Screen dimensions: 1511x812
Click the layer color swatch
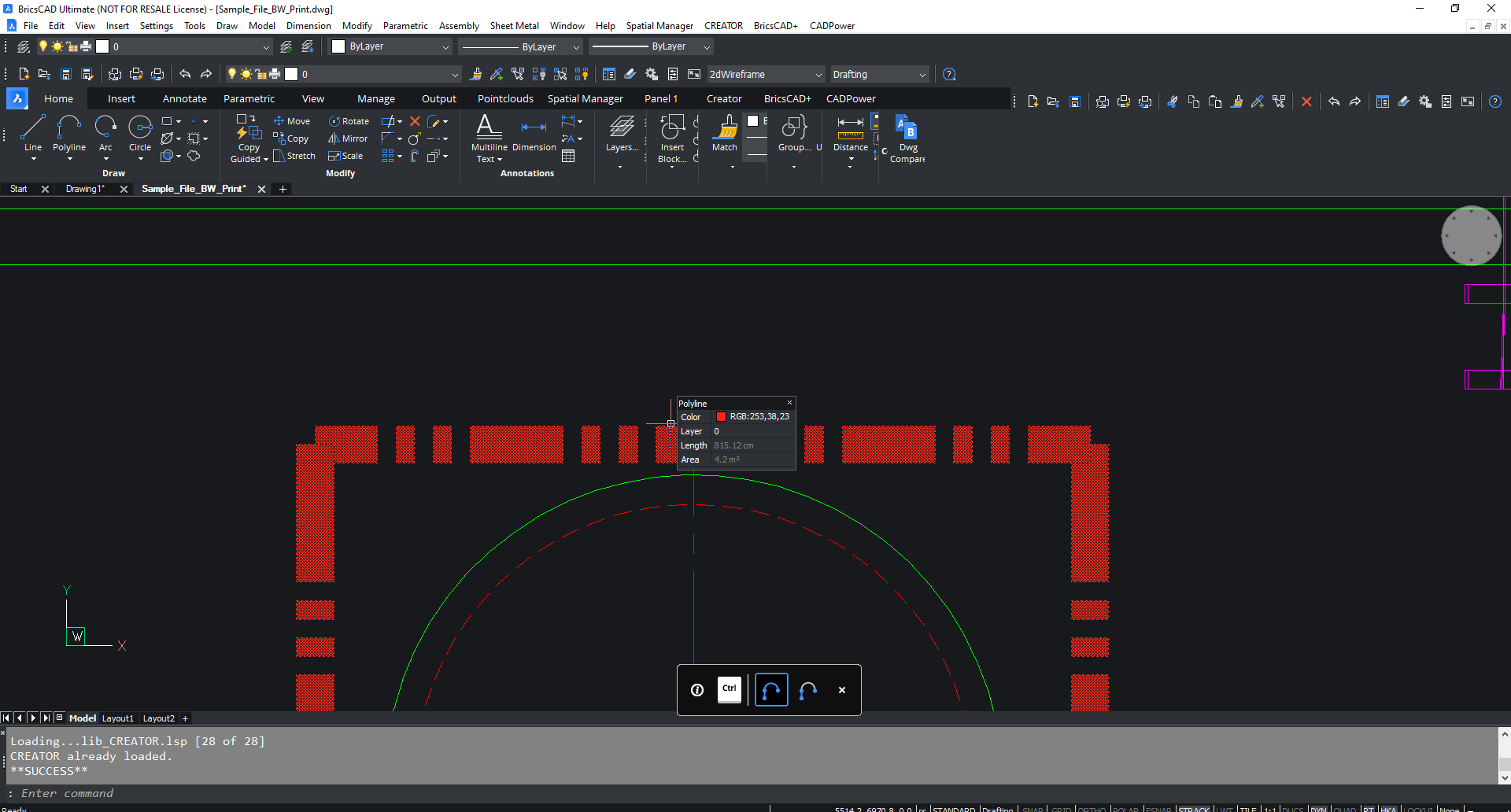(x=103, y=46)
